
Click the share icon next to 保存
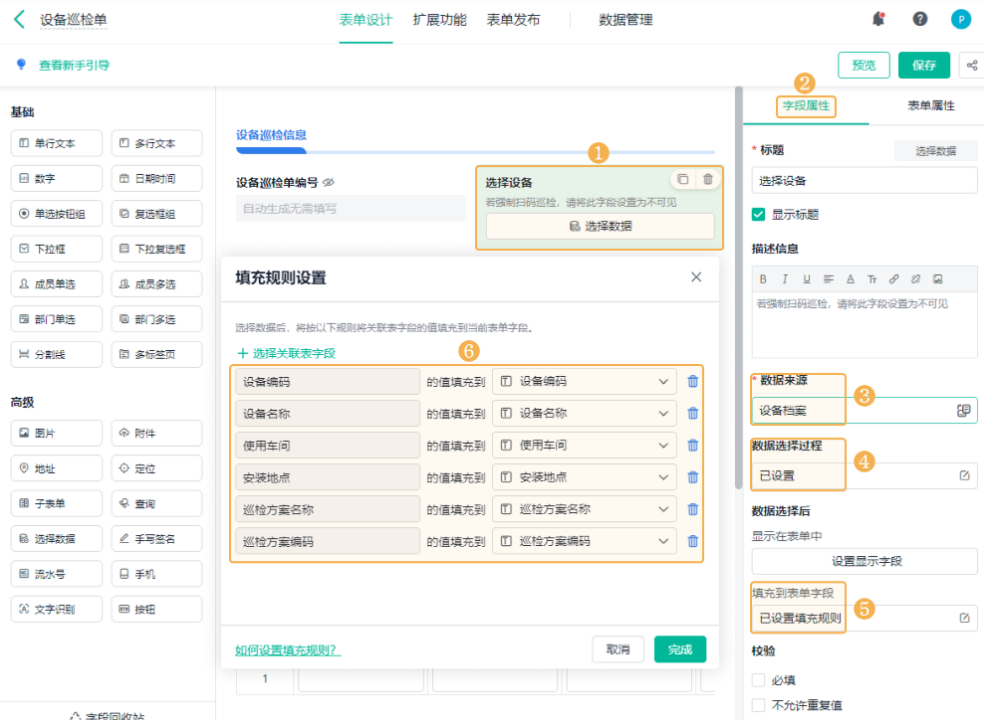(x=971, y=65)
